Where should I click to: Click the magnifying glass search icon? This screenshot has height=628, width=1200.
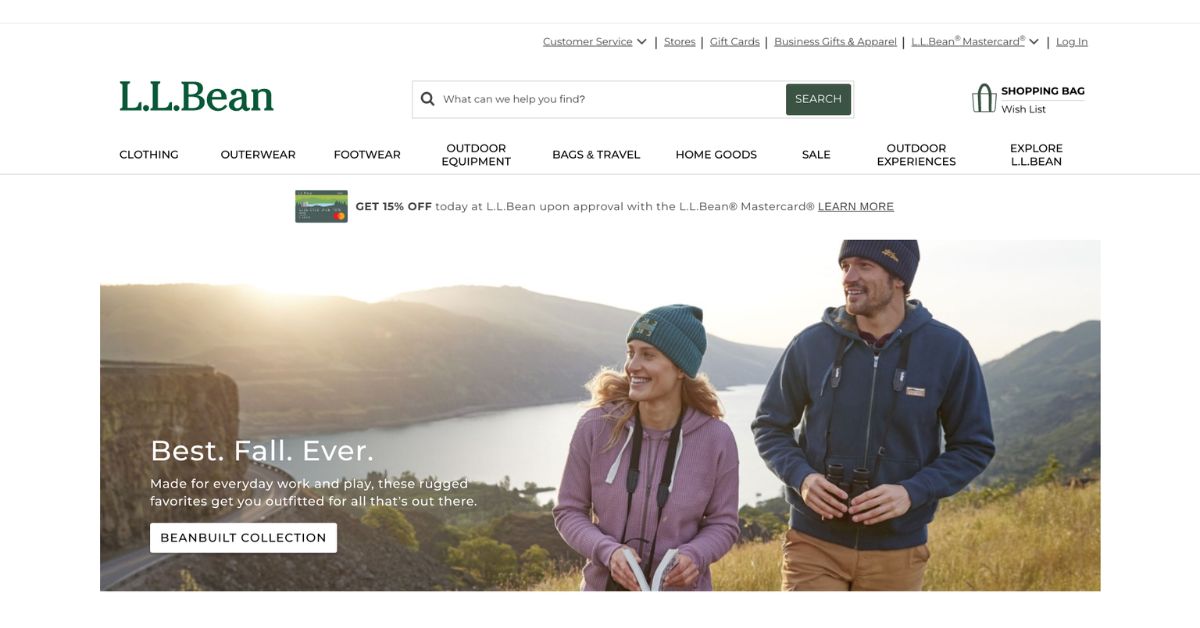pos(428,99)
